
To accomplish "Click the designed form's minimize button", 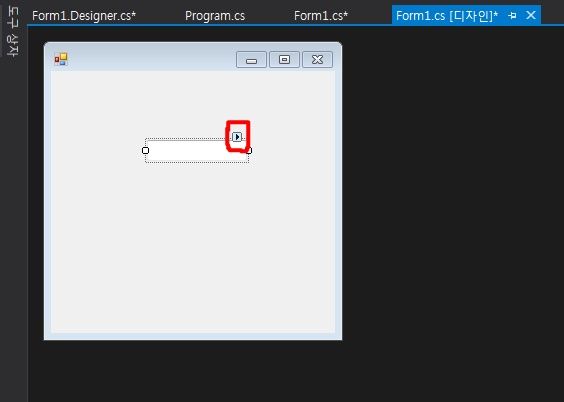I will (x=251, y=60).
